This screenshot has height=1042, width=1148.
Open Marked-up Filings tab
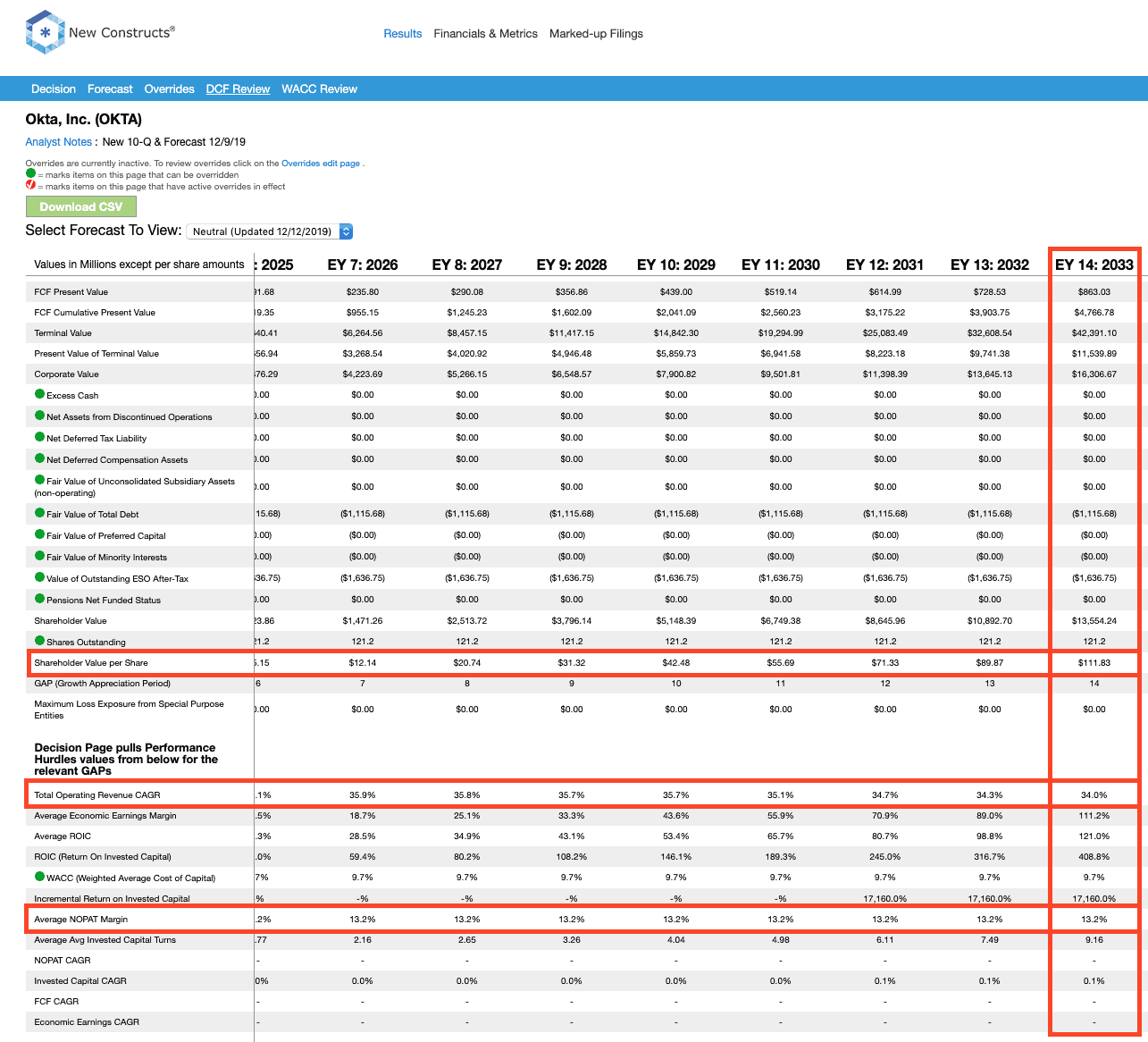tap(596, 34)
